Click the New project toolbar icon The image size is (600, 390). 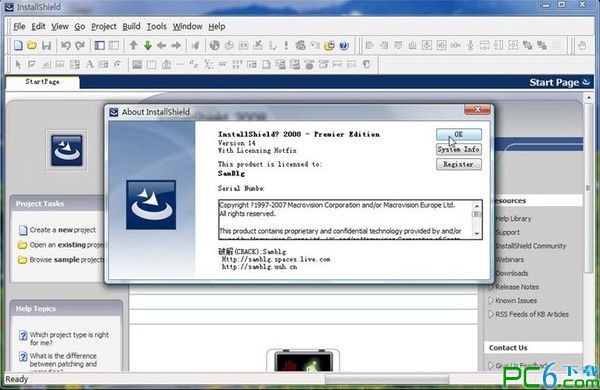18,45
